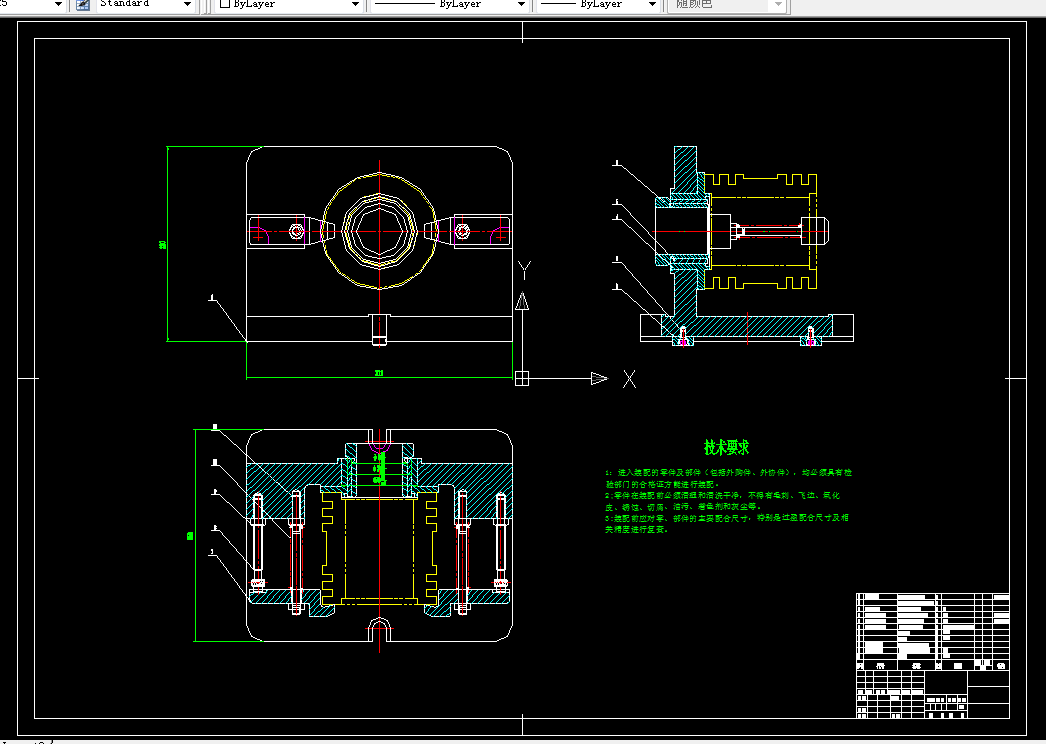Click the UCS icon Y axis label
The width and height of the screenshot is (1046, 744).
(524, 270)
